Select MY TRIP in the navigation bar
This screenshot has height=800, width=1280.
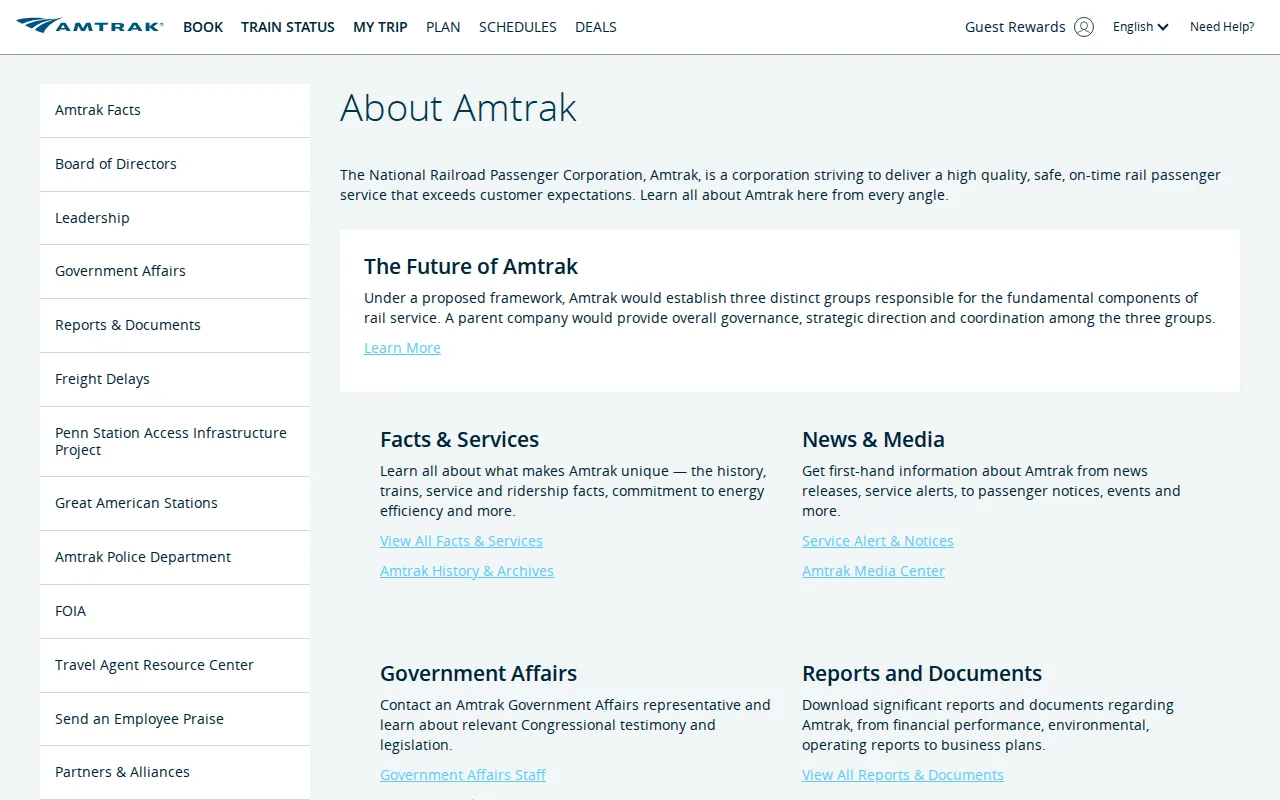(380, 27)
